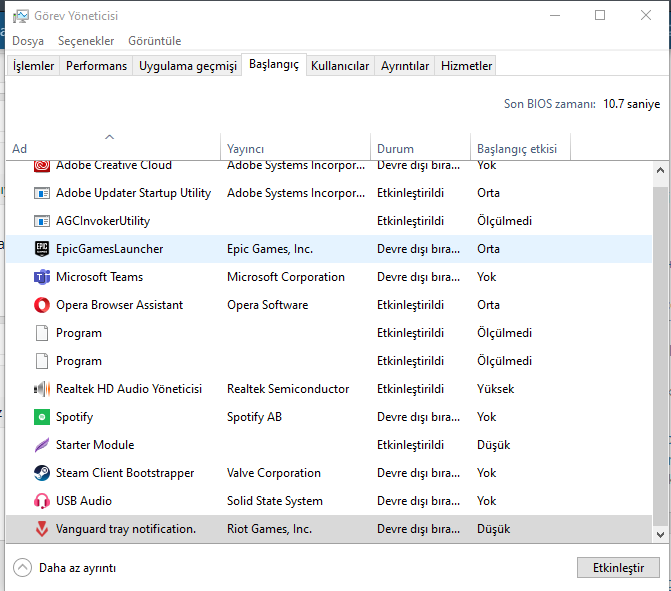Click the Riot Games, Inc. publisher cell
The width and height of the screenshot is (671, 591).
269,529
